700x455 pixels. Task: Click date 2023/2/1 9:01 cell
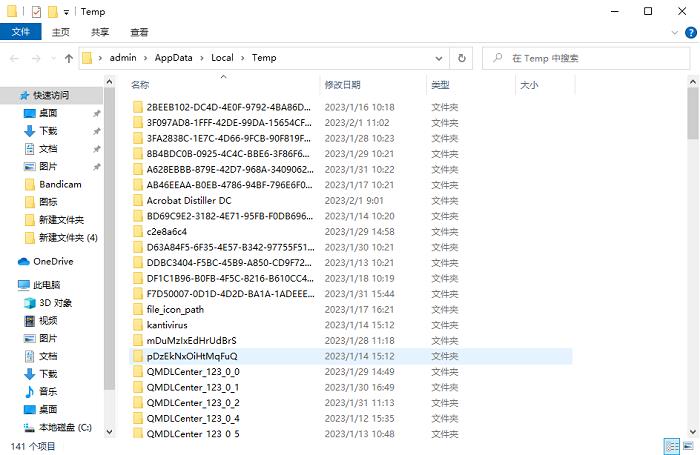(354, 200)
